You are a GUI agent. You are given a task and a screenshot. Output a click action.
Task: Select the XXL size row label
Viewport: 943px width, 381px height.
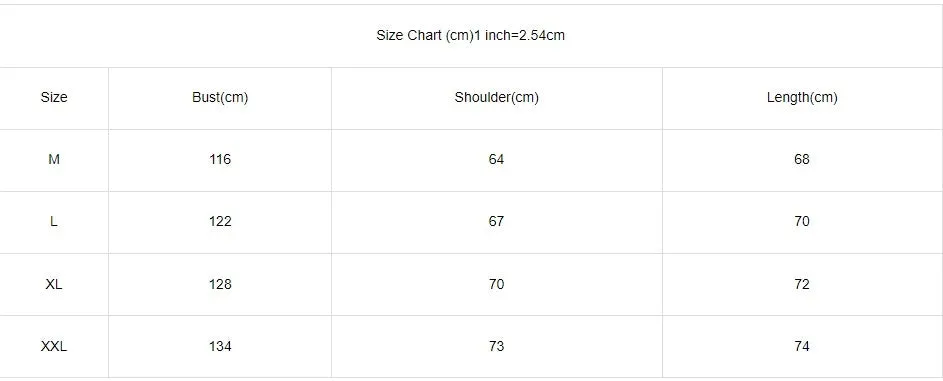[x=54, y=347]
